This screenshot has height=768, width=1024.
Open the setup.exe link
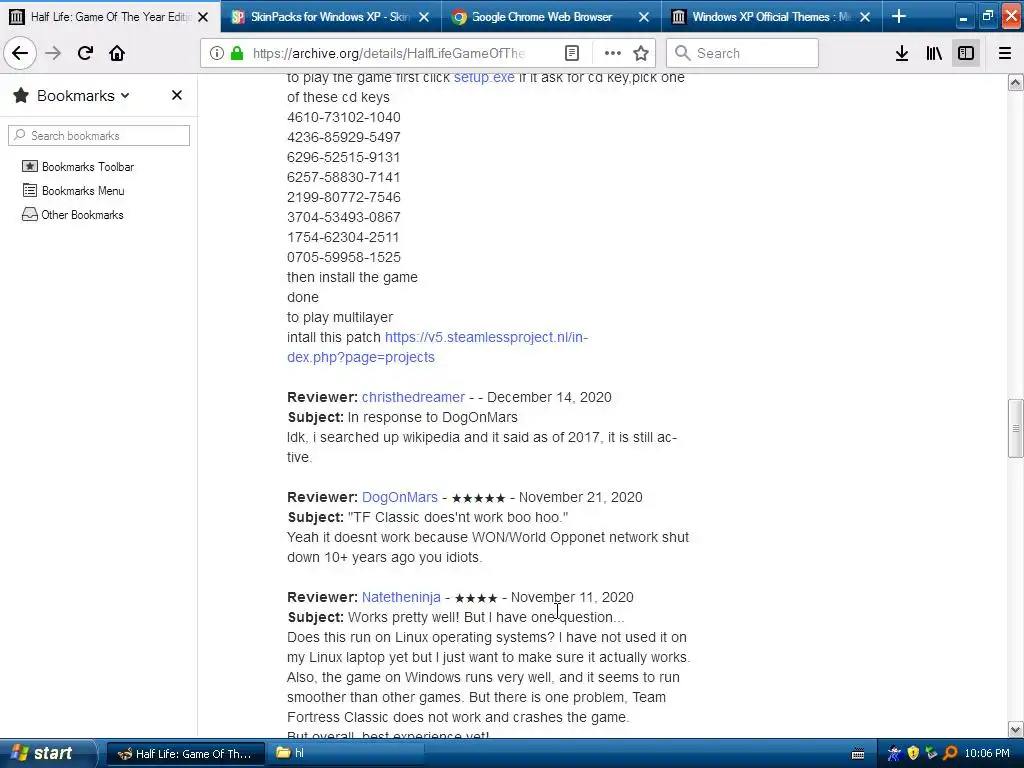pos(484,77)
